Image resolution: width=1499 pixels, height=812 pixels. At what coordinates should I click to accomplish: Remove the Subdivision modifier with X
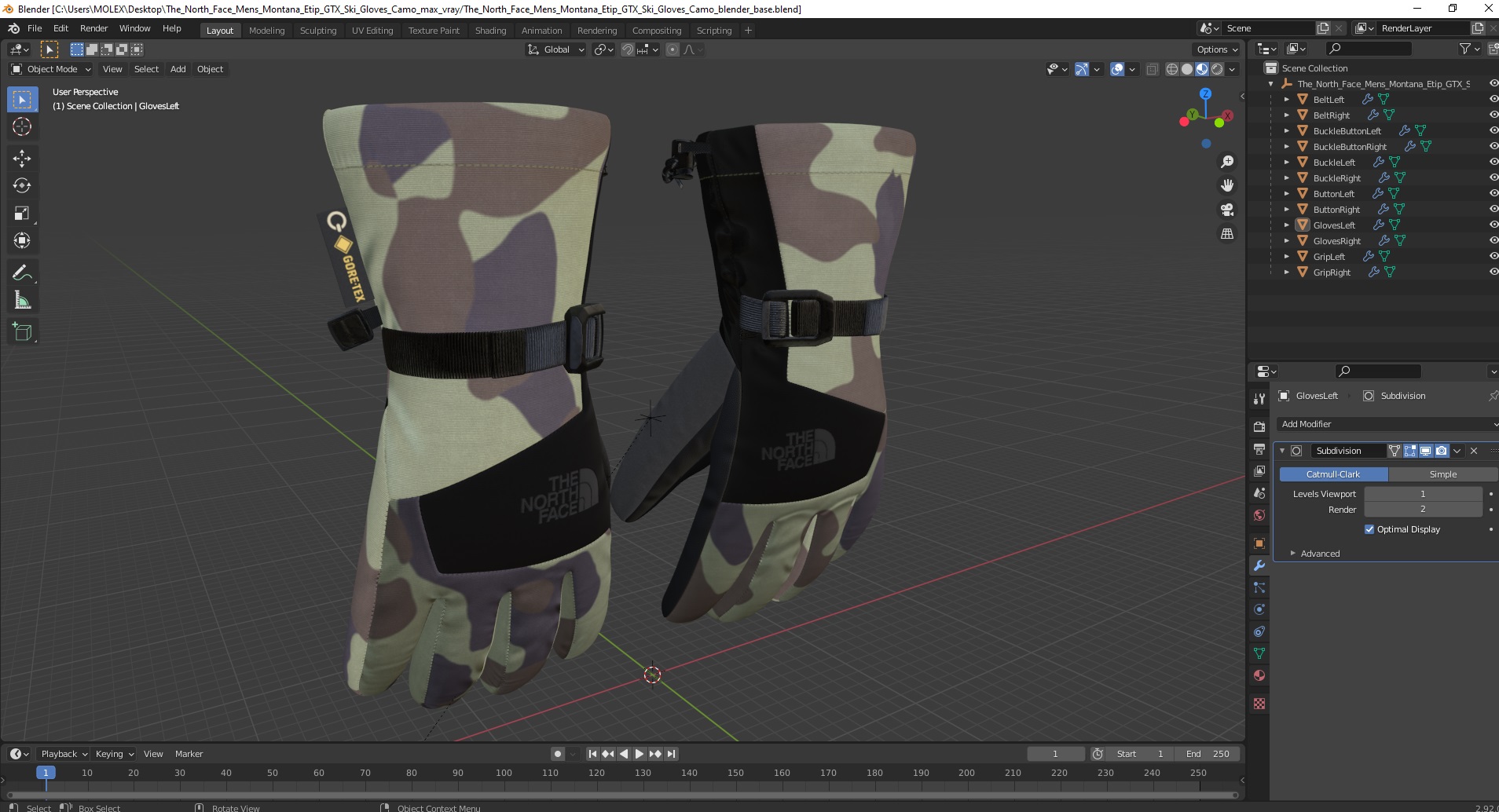point(1474,451)
